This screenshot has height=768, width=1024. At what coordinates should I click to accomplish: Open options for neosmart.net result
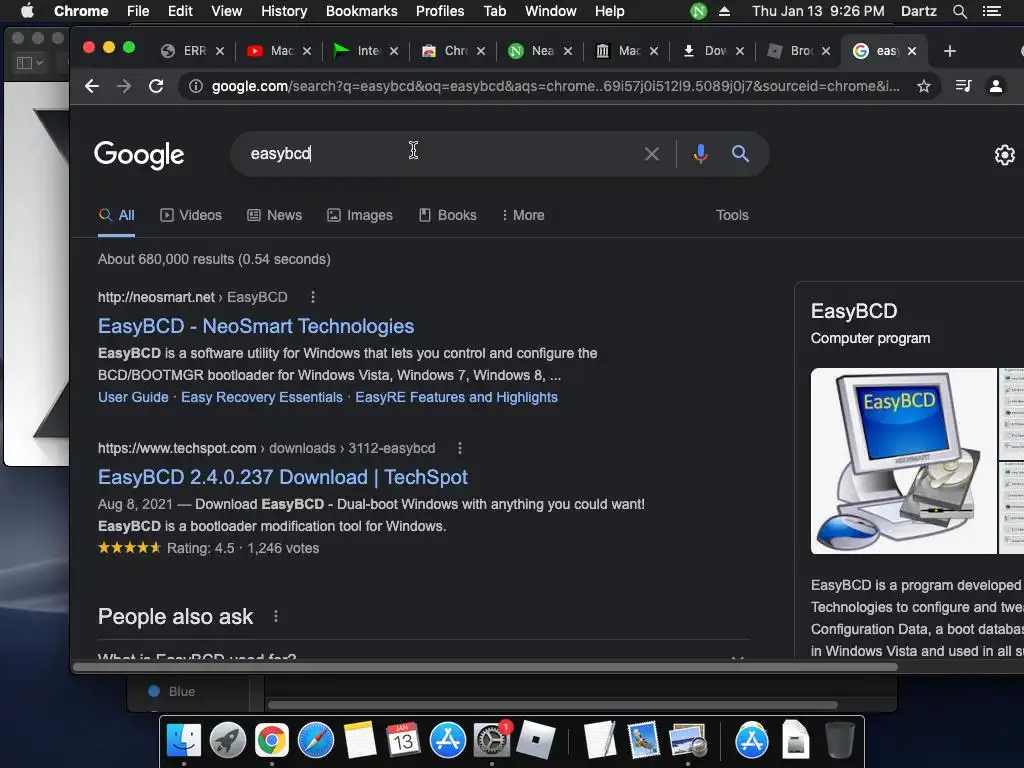click(313, 297)
